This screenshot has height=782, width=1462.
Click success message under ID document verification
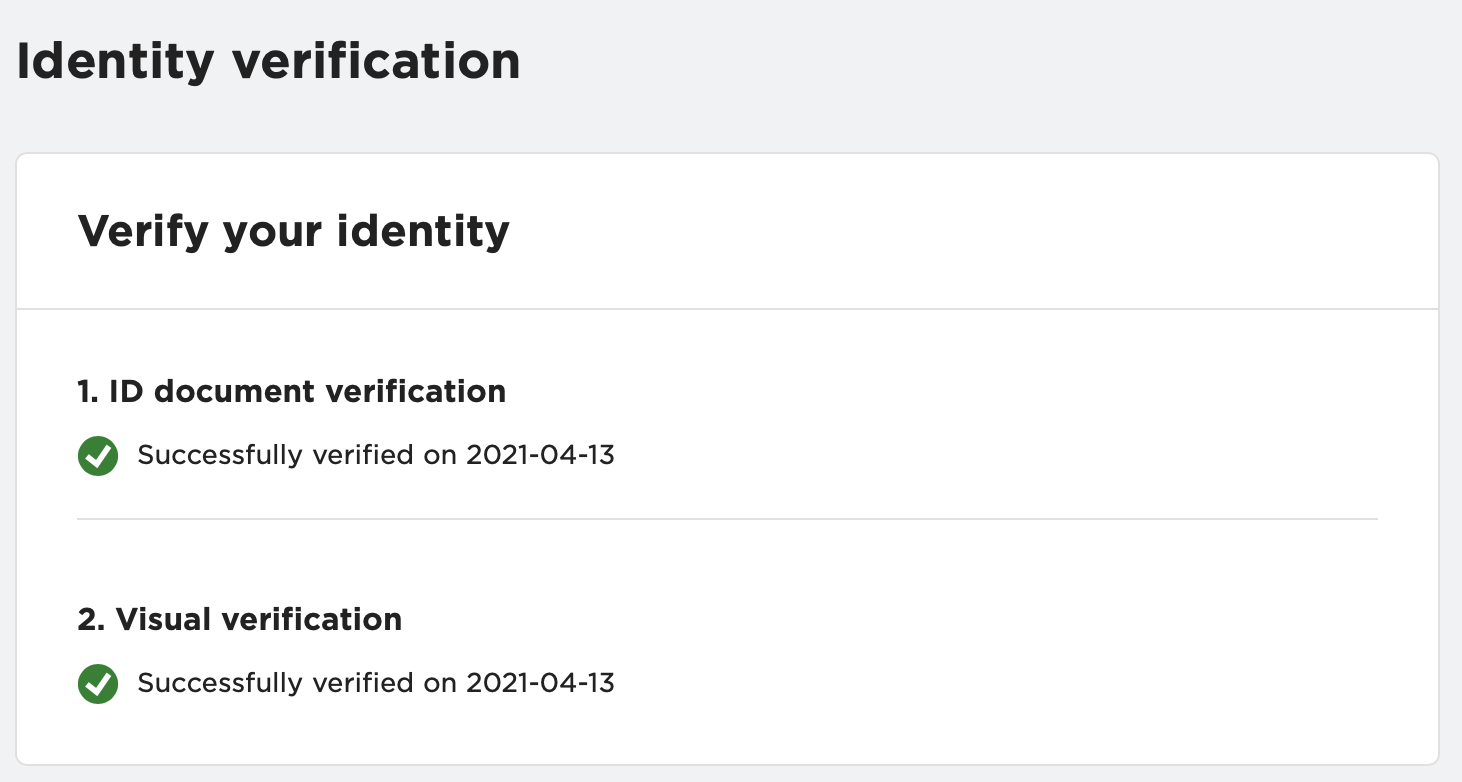pyautogui.click(x=376, y=456)
